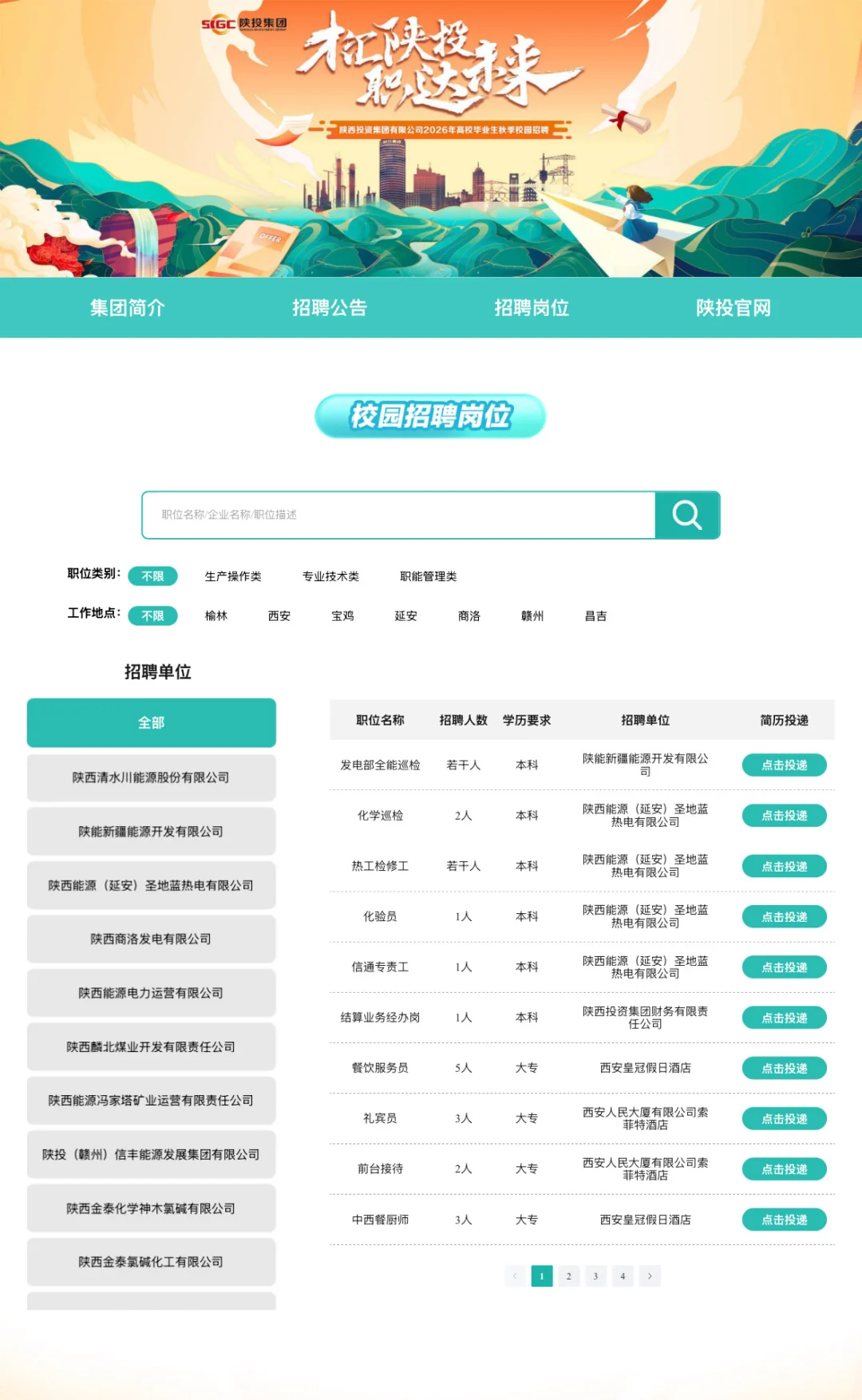Click 点击投递 for 前台接待
The height and width of the screenshot is (1400, 862).
click(x=785, y=1169)
